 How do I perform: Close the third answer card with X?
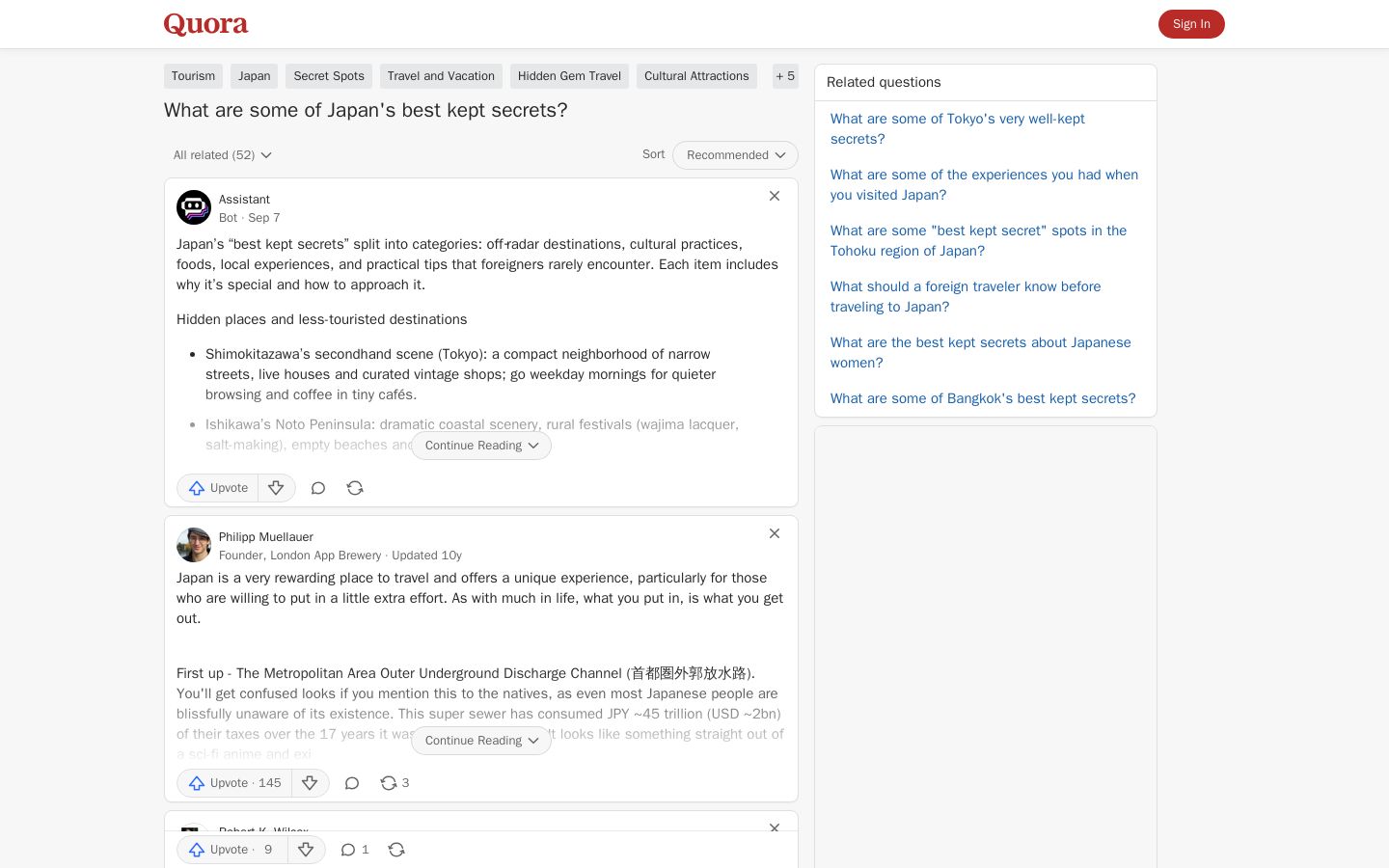coord(775,827)
